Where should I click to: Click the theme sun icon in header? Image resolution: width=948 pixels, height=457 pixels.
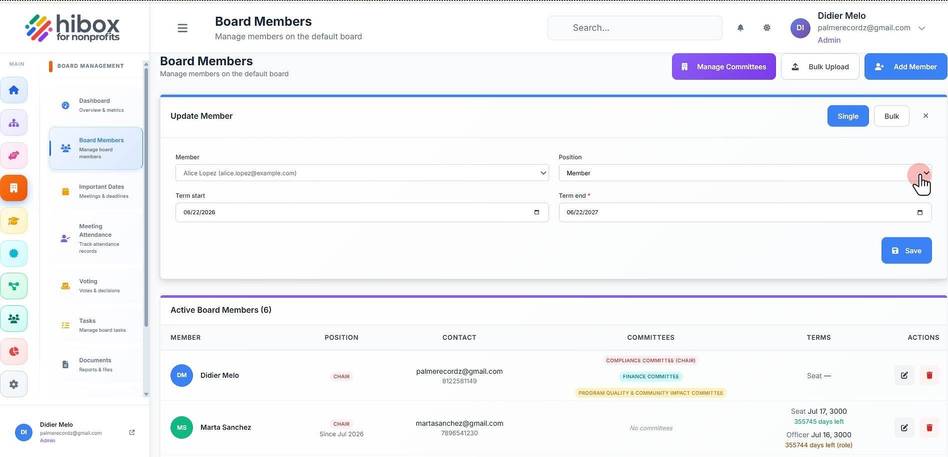767,28
